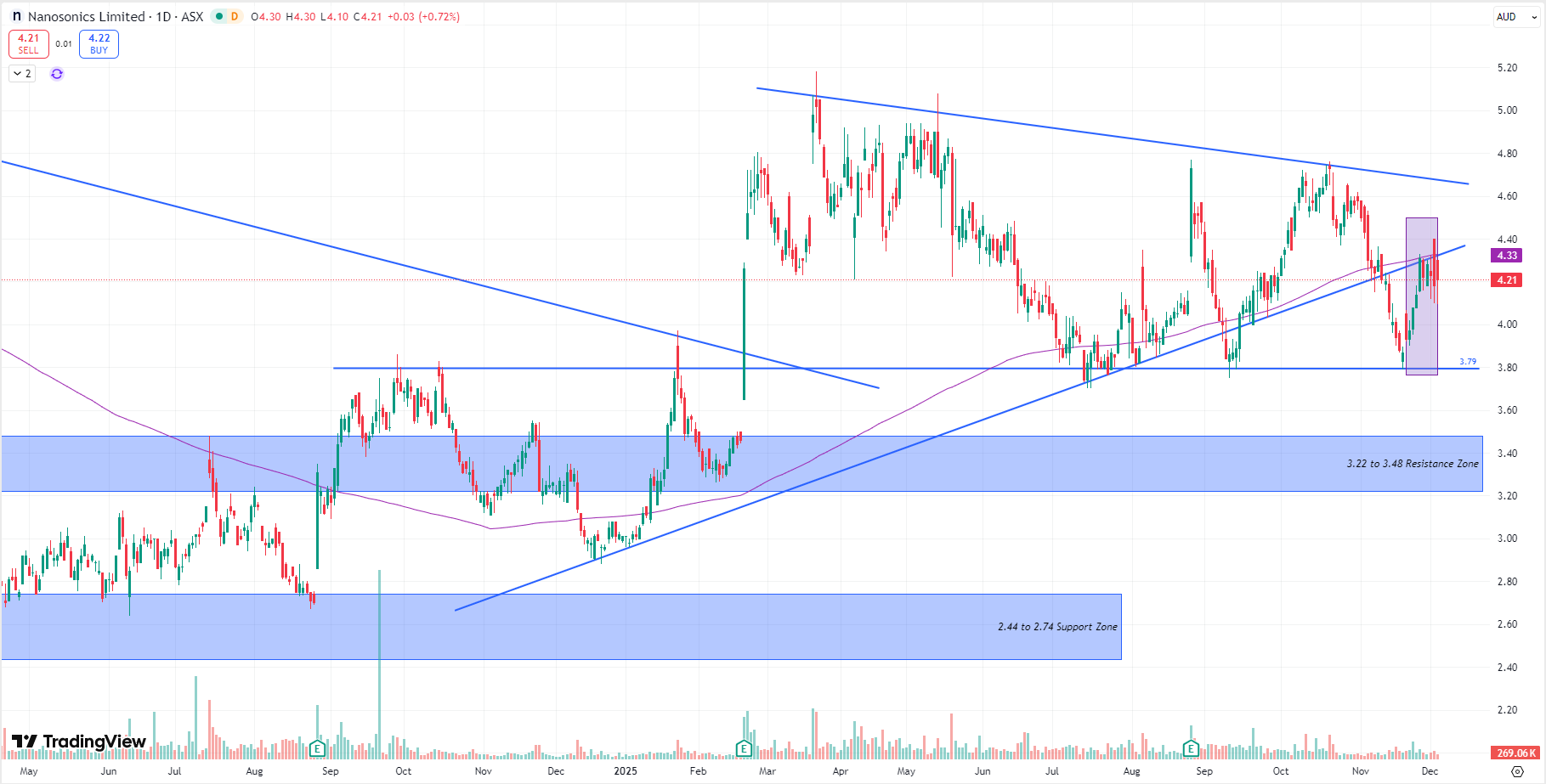Open symbol search via Nanosonics Limited title
This screenshot has height=784, width=1546.
pyautogui.click(x=86, y=16)
